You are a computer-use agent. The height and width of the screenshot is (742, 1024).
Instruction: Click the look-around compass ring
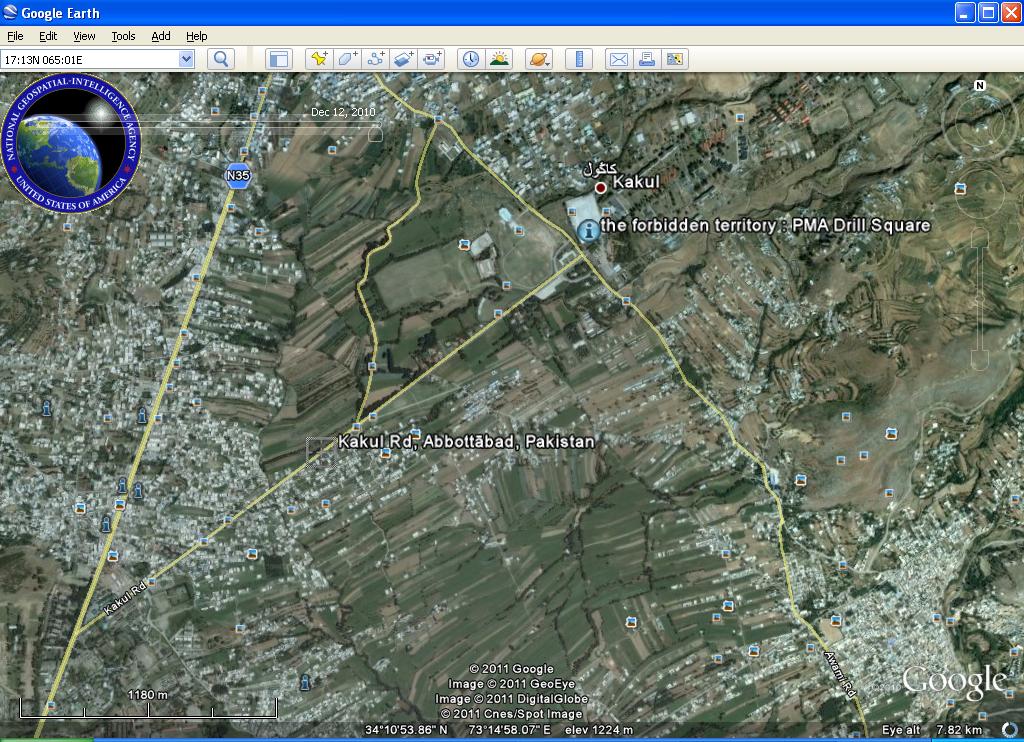(x=980, y=121)
